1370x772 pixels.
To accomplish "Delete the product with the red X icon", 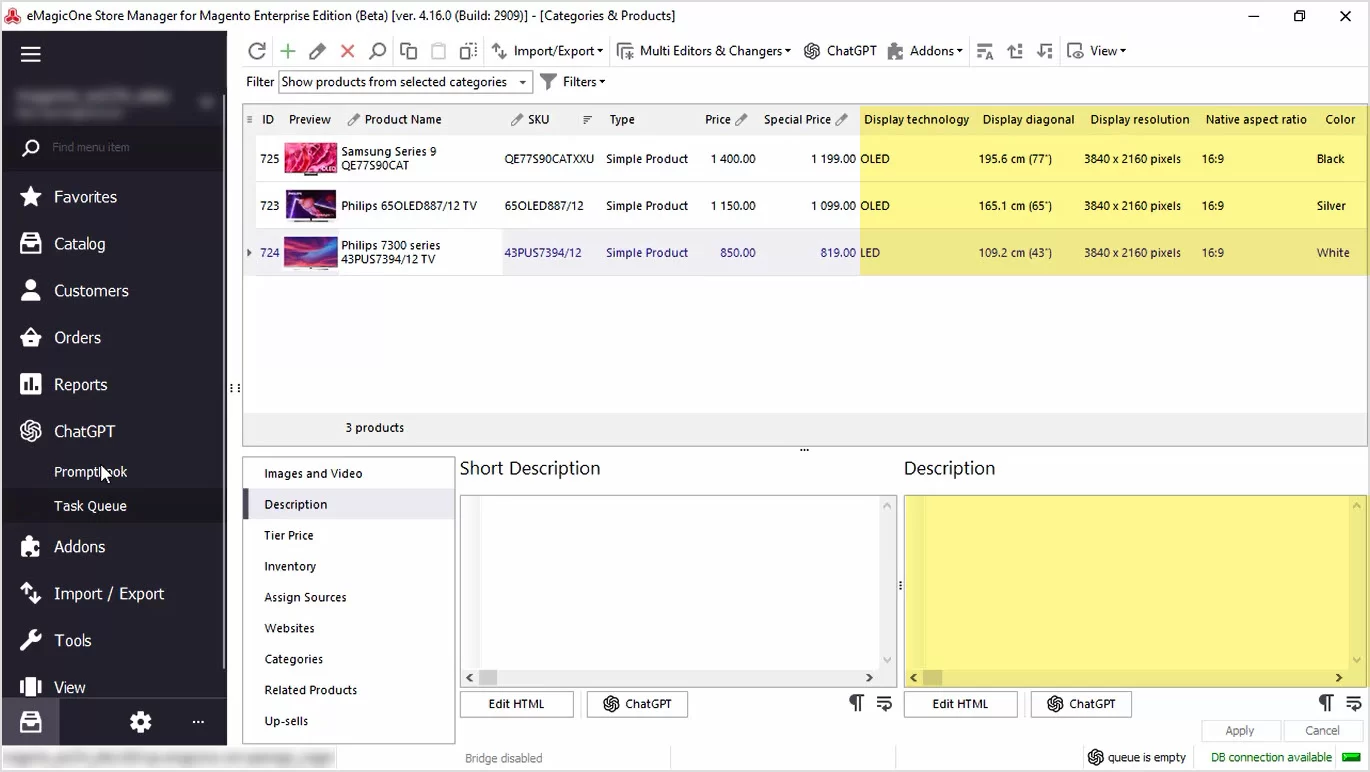I will coord(347,51).
